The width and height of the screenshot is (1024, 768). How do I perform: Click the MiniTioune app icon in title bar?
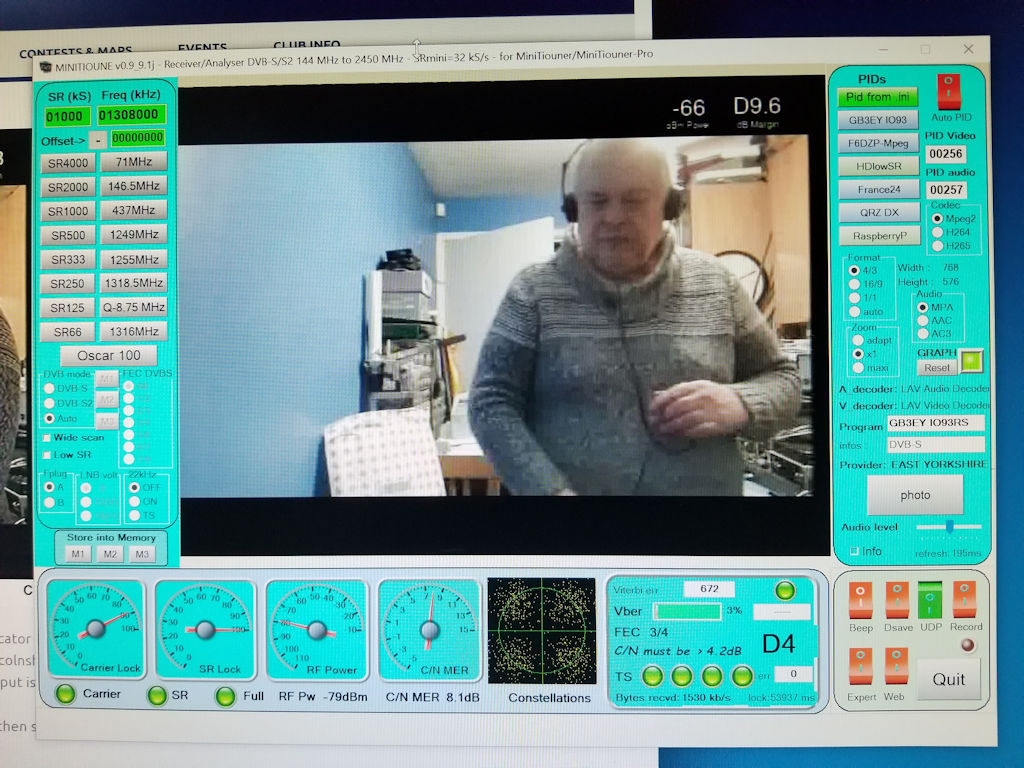[x=46, y=67]
